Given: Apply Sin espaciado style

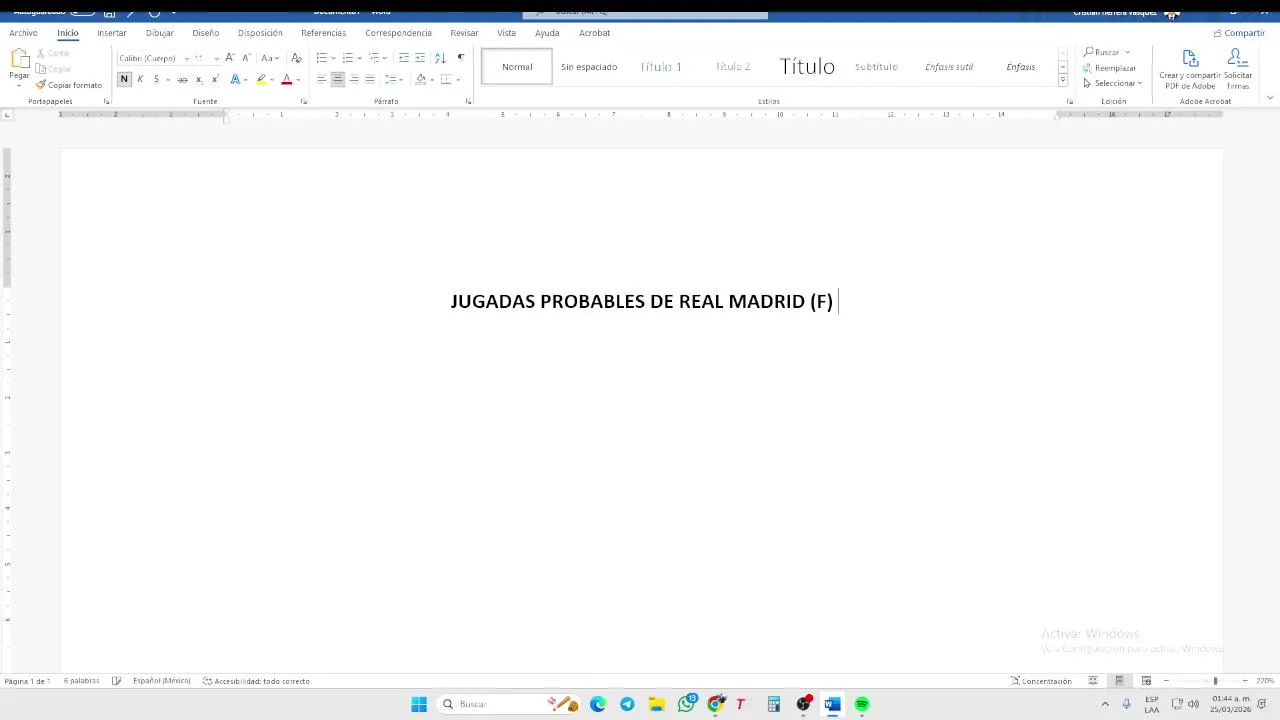Looking at the screenshot, I should [589, 67].
